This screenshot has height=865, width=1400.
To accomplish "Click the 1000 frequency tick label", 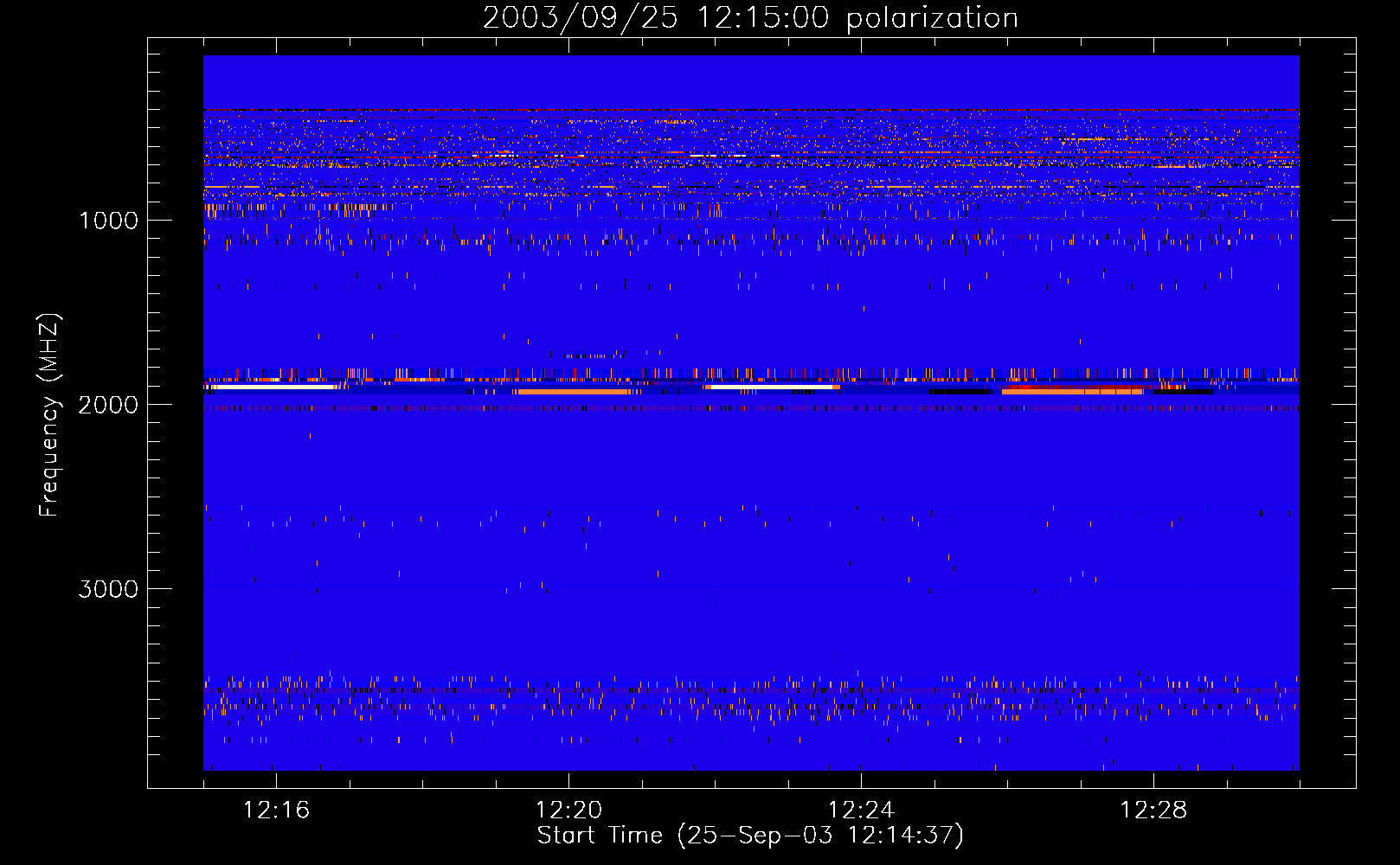I will (x=108, y=221).
